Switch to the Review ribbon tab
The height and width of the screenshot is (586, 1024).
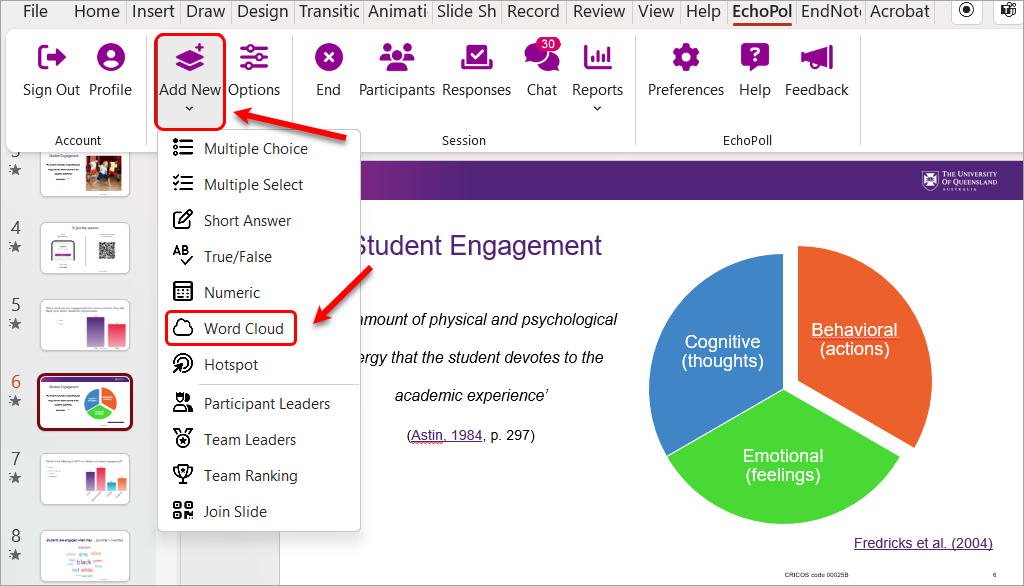tap(599, 12)
